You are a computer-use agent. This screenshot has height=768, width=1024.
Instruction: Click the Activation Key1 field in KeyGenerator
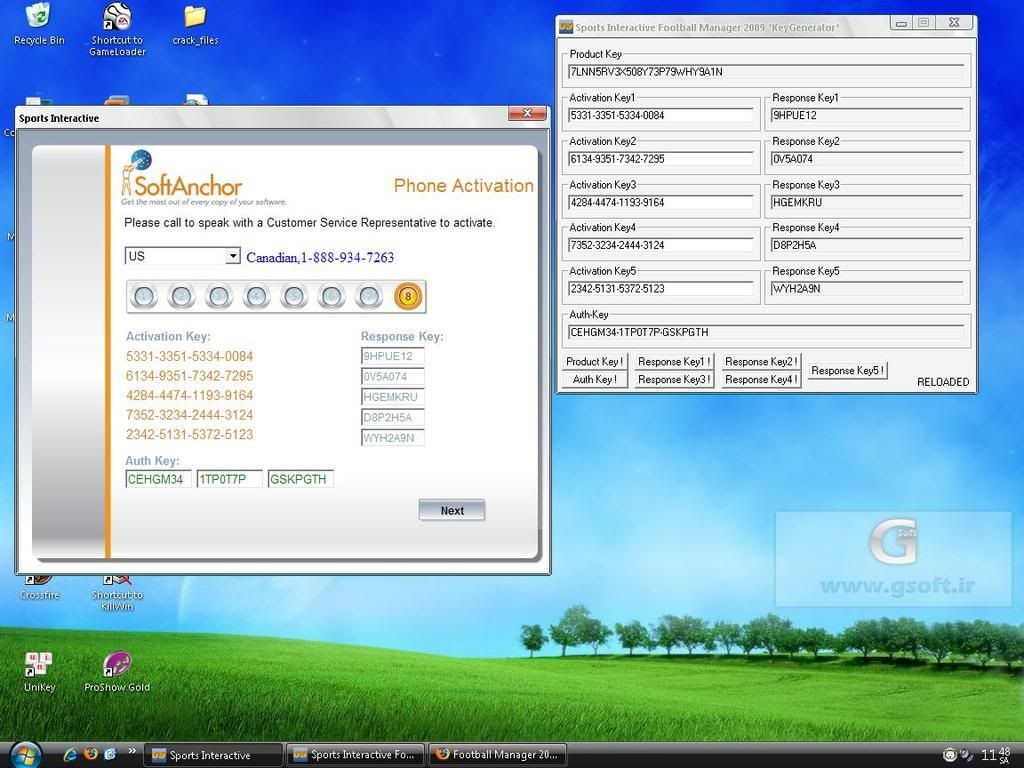pyautogui.click(x=660, y=115)
